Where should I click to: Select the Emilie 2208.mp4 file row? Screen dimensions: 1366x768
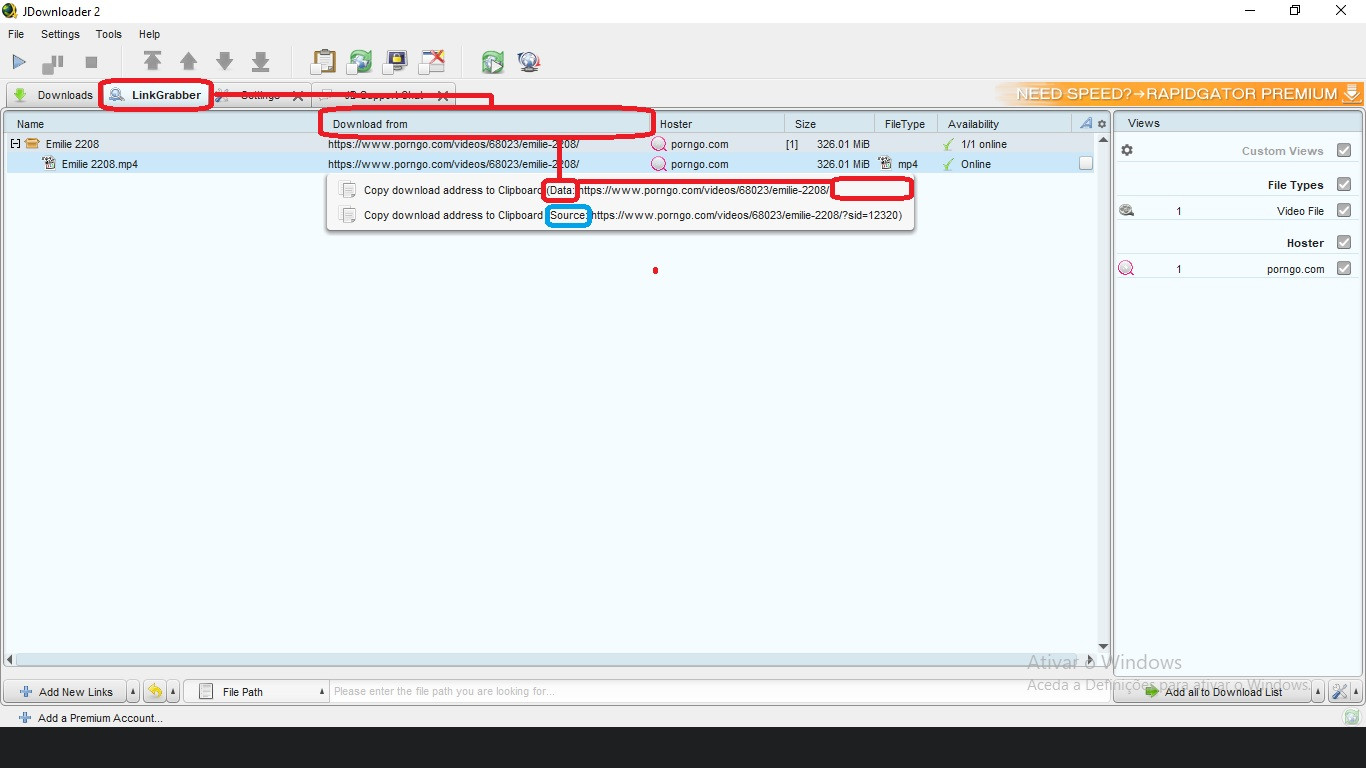point(551,164)
